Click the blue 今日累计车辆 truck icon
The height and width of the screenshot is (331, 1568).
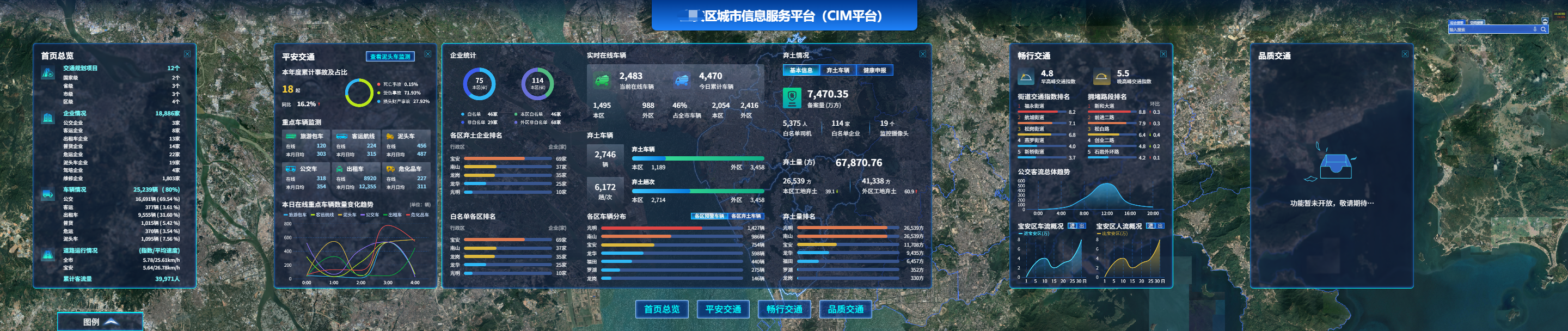682,81
